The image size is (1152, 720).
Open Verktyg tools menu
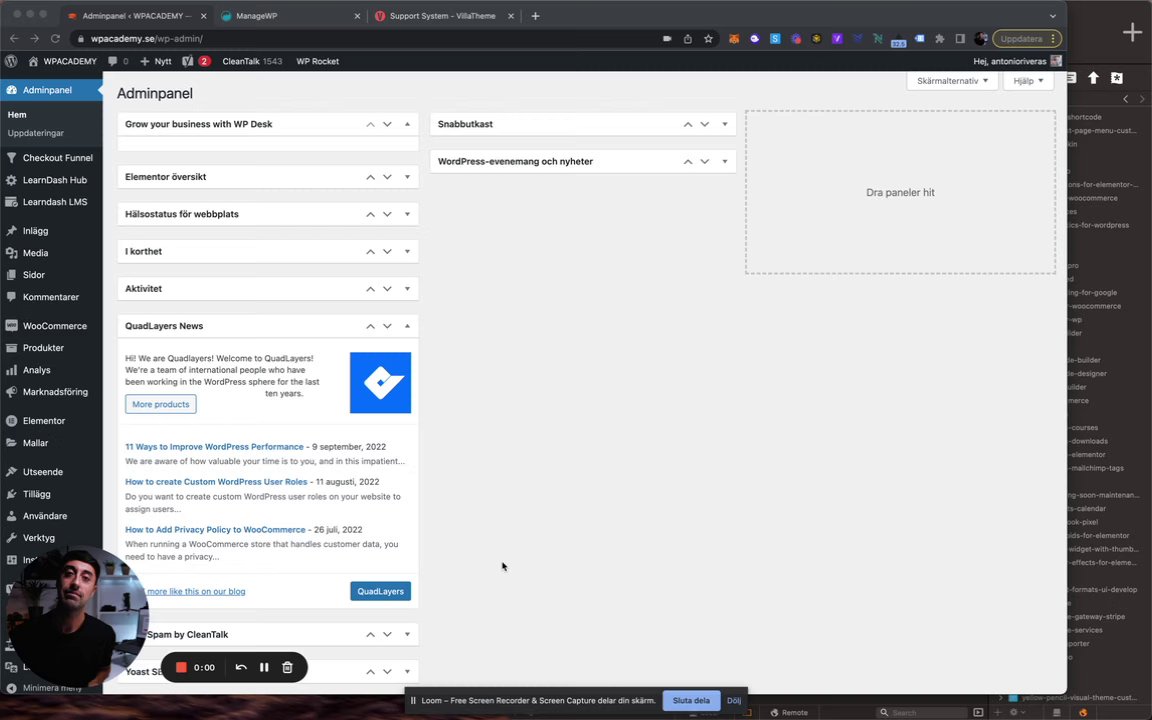tap(51, 538)
